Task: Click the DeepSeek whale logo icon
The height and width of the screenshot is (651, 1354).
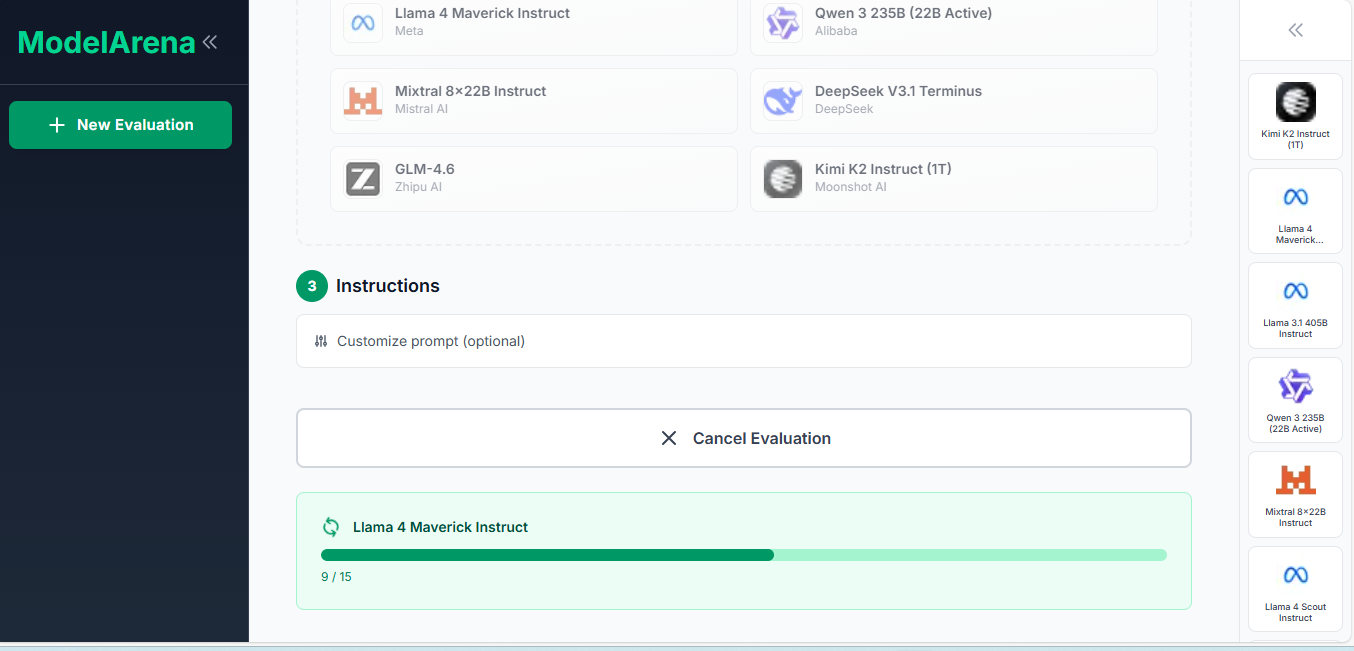Action: pos(783,101)
